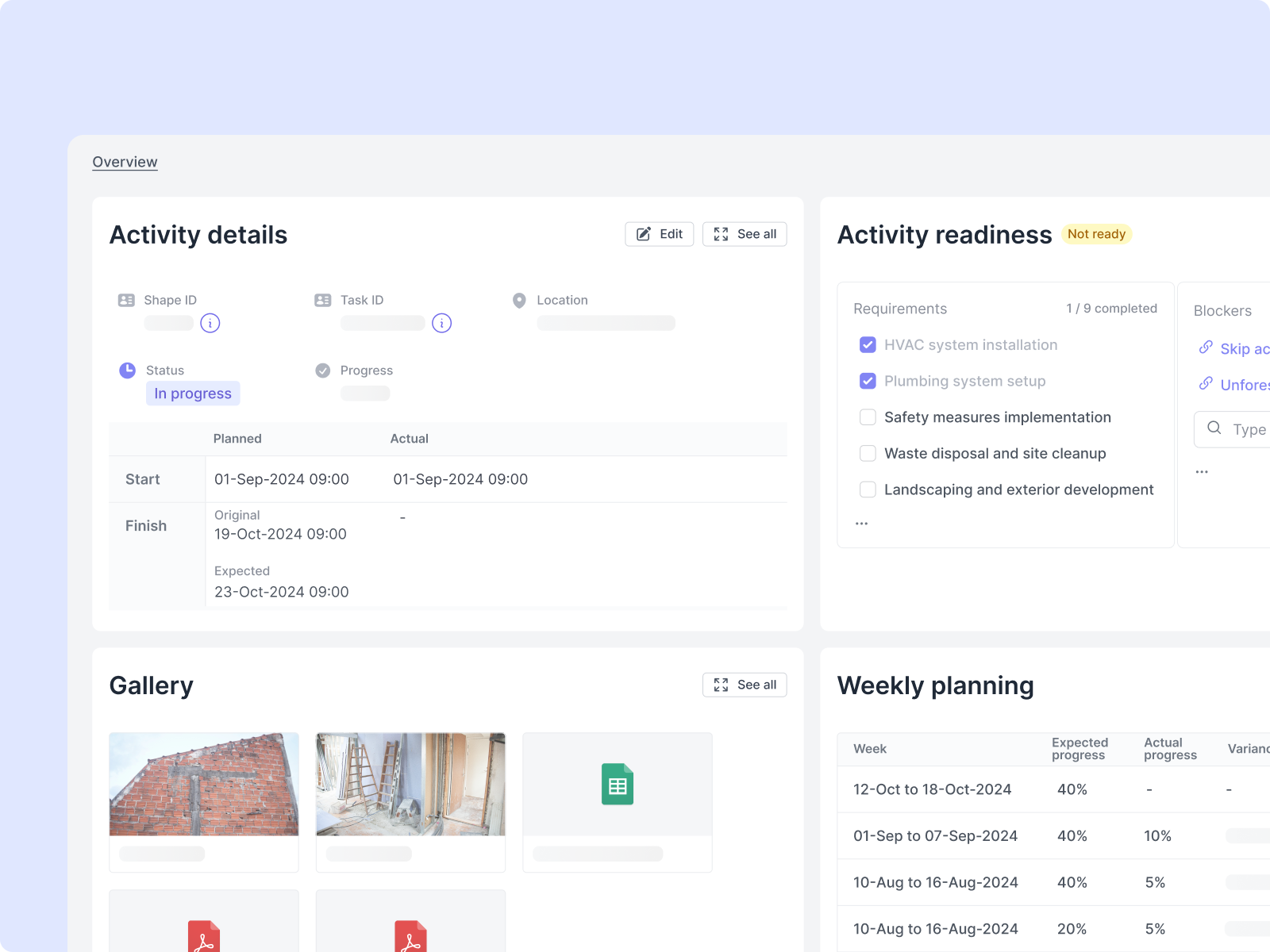Viewport: 1270px width, 952px height.
Task: Uncheck Plumbing system setup requirement
Action: (868, 382)
